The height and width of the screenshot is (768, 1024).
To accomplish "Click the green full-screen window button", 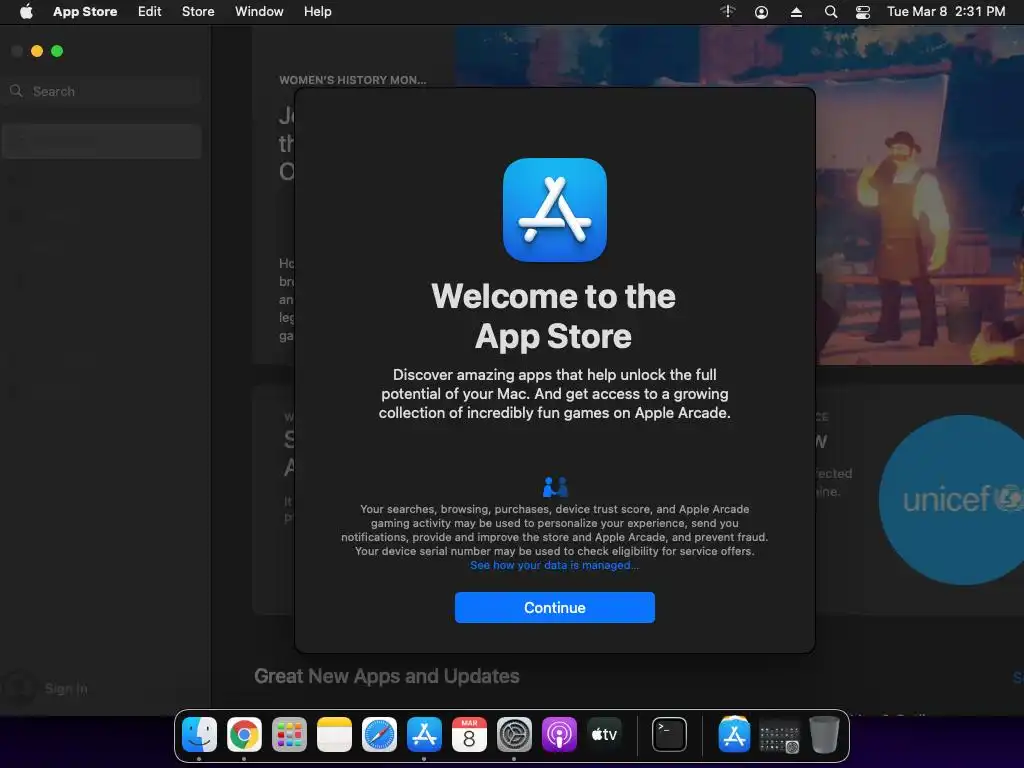I will [57, 51].
